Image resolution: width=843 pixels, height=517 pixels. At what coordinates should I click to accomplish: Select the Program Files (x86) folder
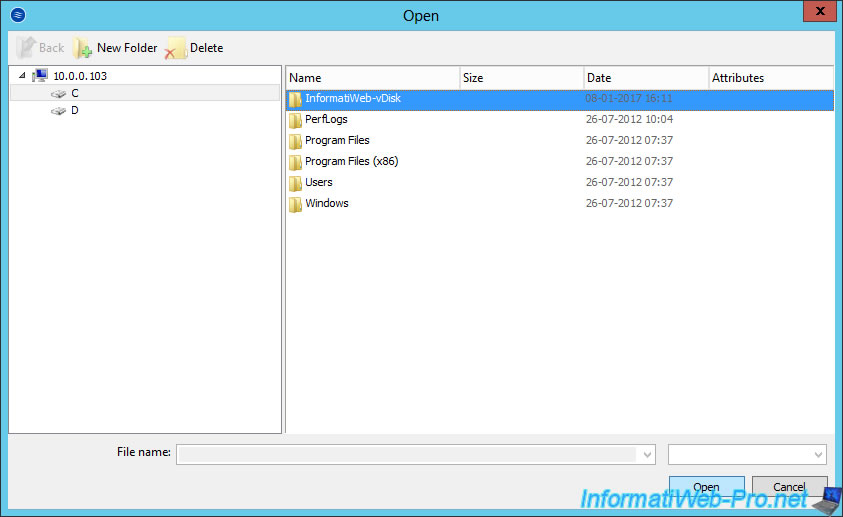click(351, 162)
